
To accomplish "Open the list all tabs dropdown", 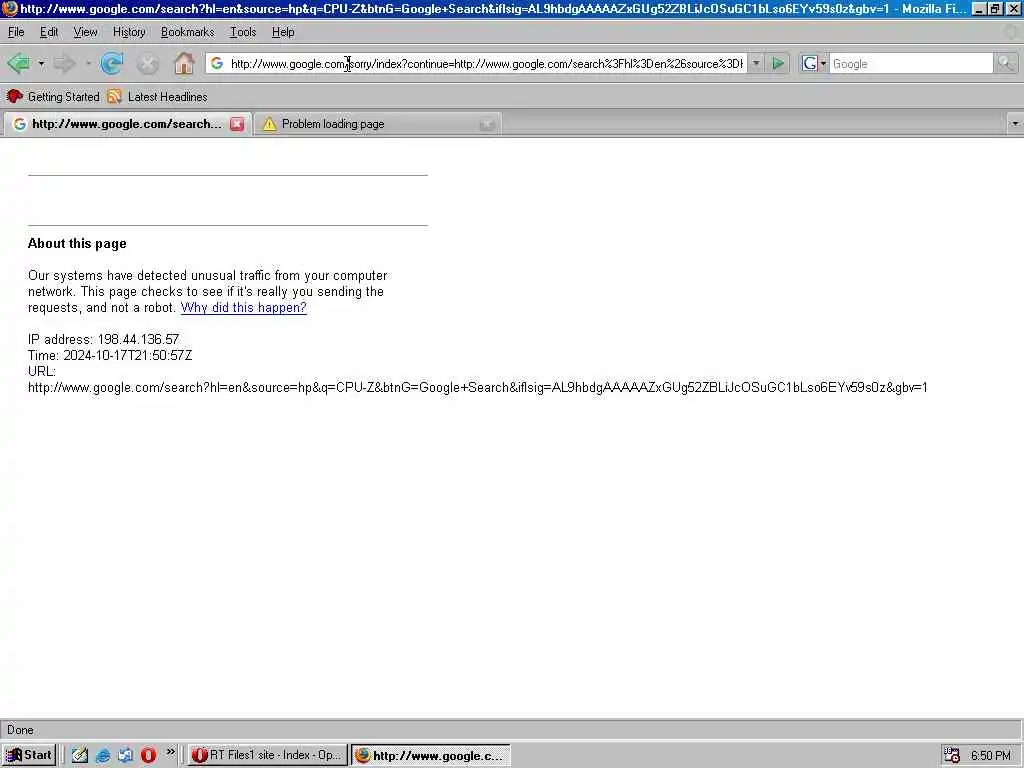I will click(x=1015, y=123).
